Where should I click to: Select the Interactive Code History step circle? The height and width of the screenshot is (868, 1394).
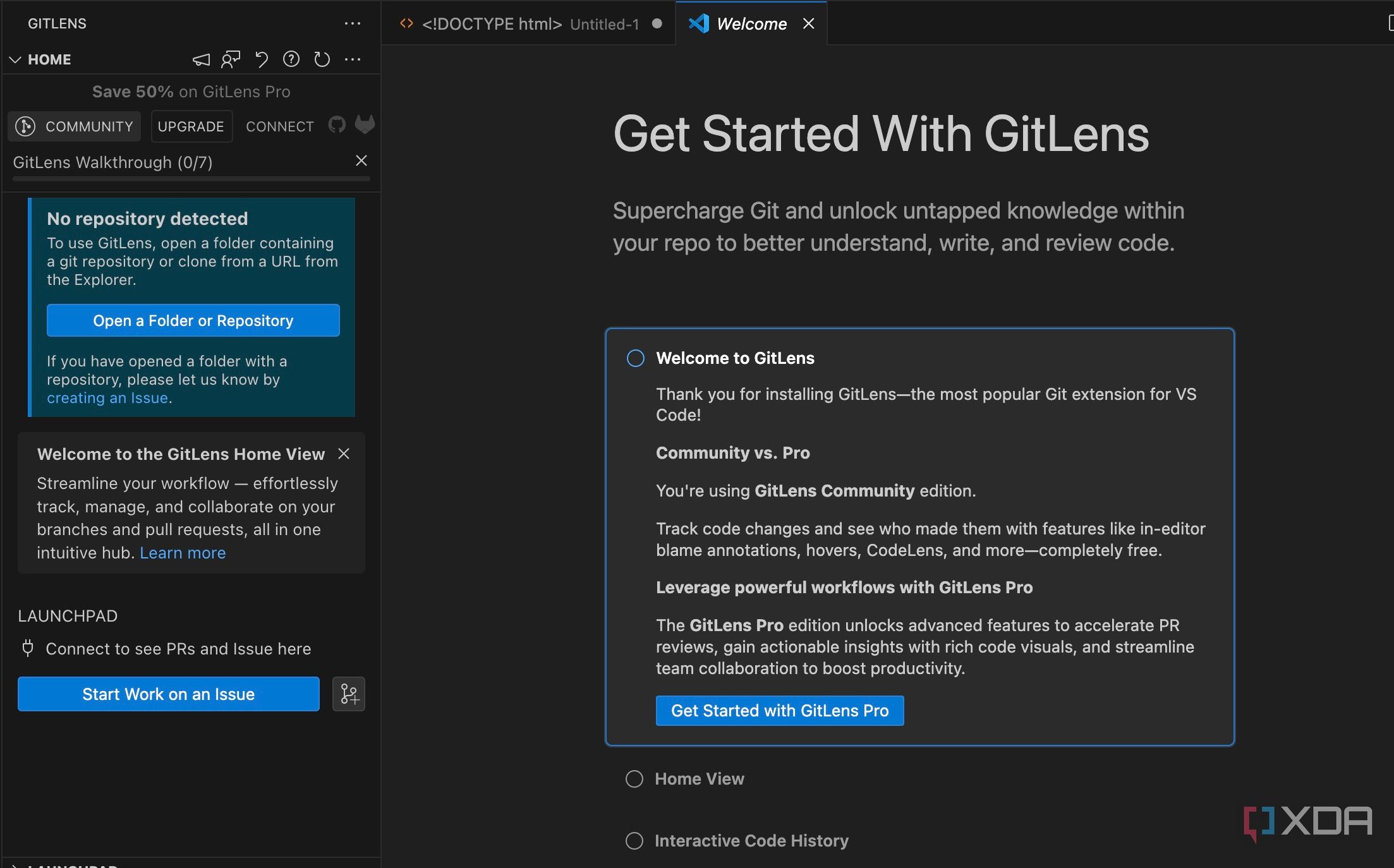(634, 841)
